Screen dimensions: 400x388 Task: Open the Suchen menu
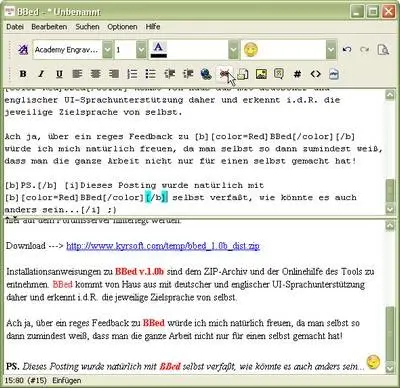pyautogui.click(x=87, y=27)
